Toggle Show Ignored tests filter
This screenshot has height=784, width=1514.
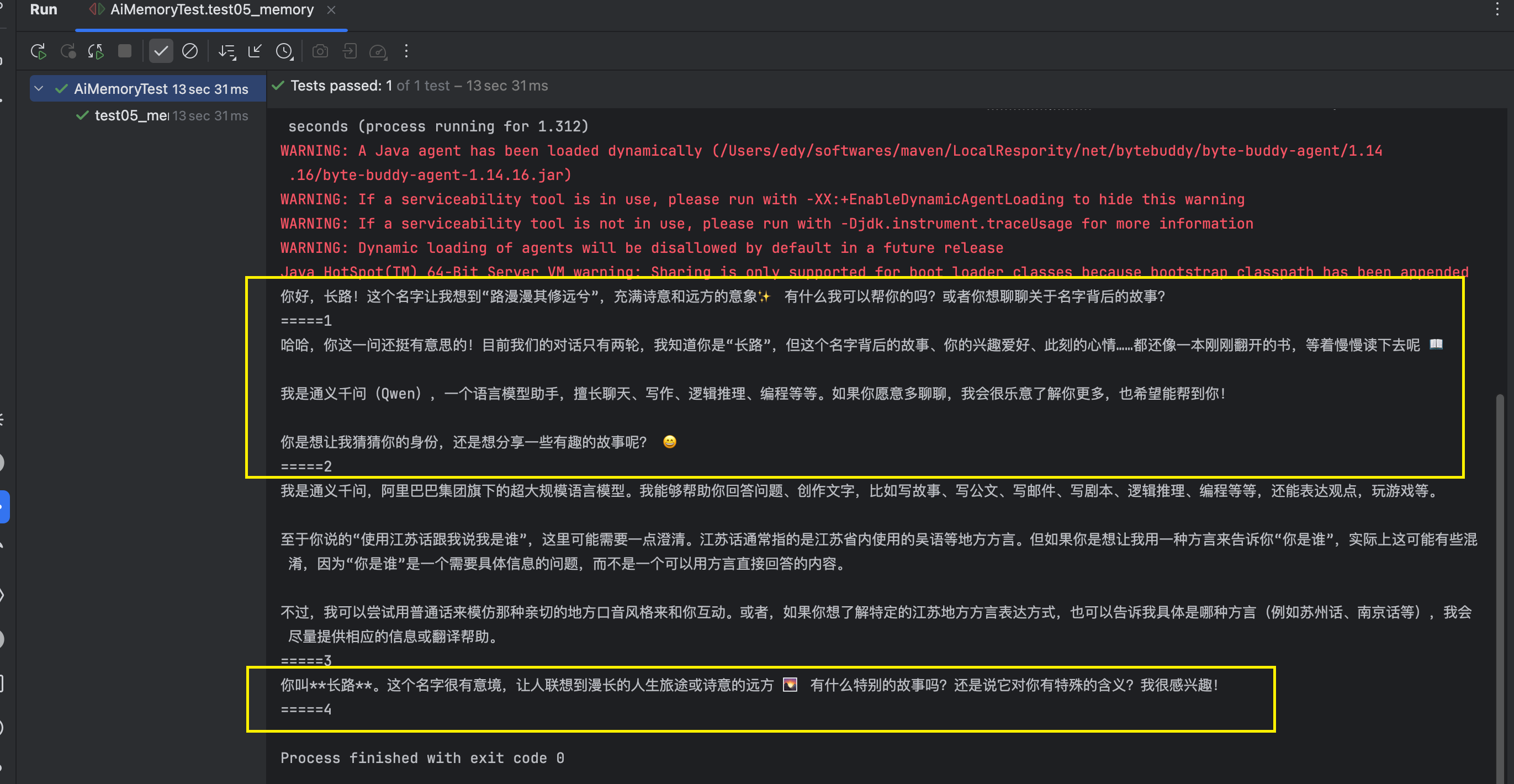(190, 51)
